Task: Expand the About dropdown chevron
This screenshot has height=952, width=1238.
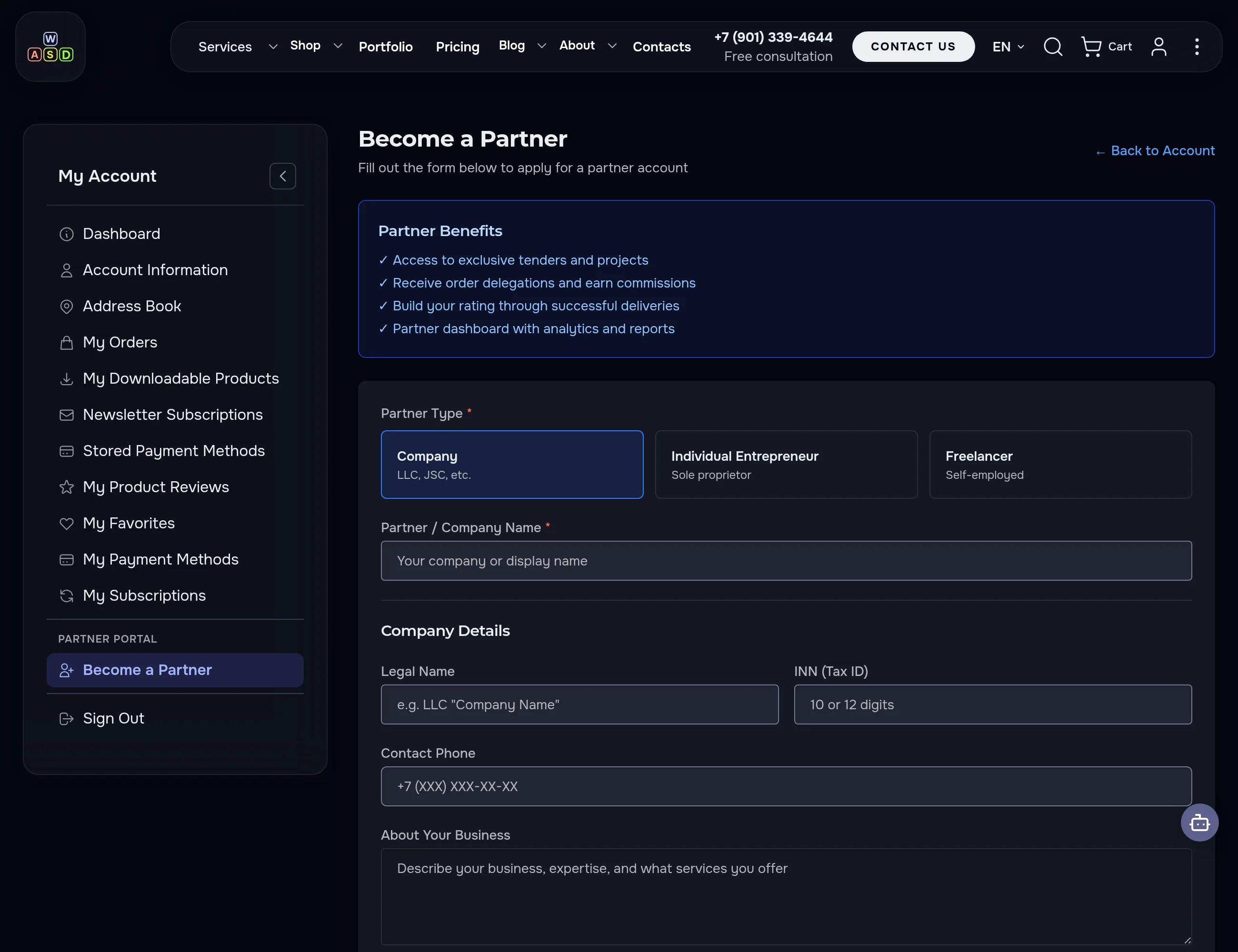Action: pyautogui.click(x=612, y=45)
